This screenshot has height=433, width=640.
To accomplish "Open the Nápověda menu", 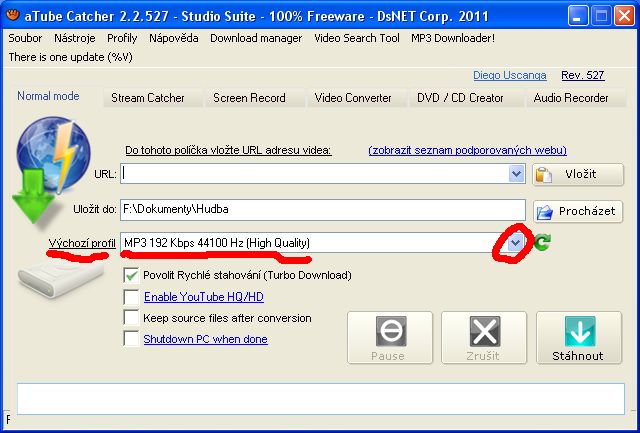I will click(x=173, y=38).
